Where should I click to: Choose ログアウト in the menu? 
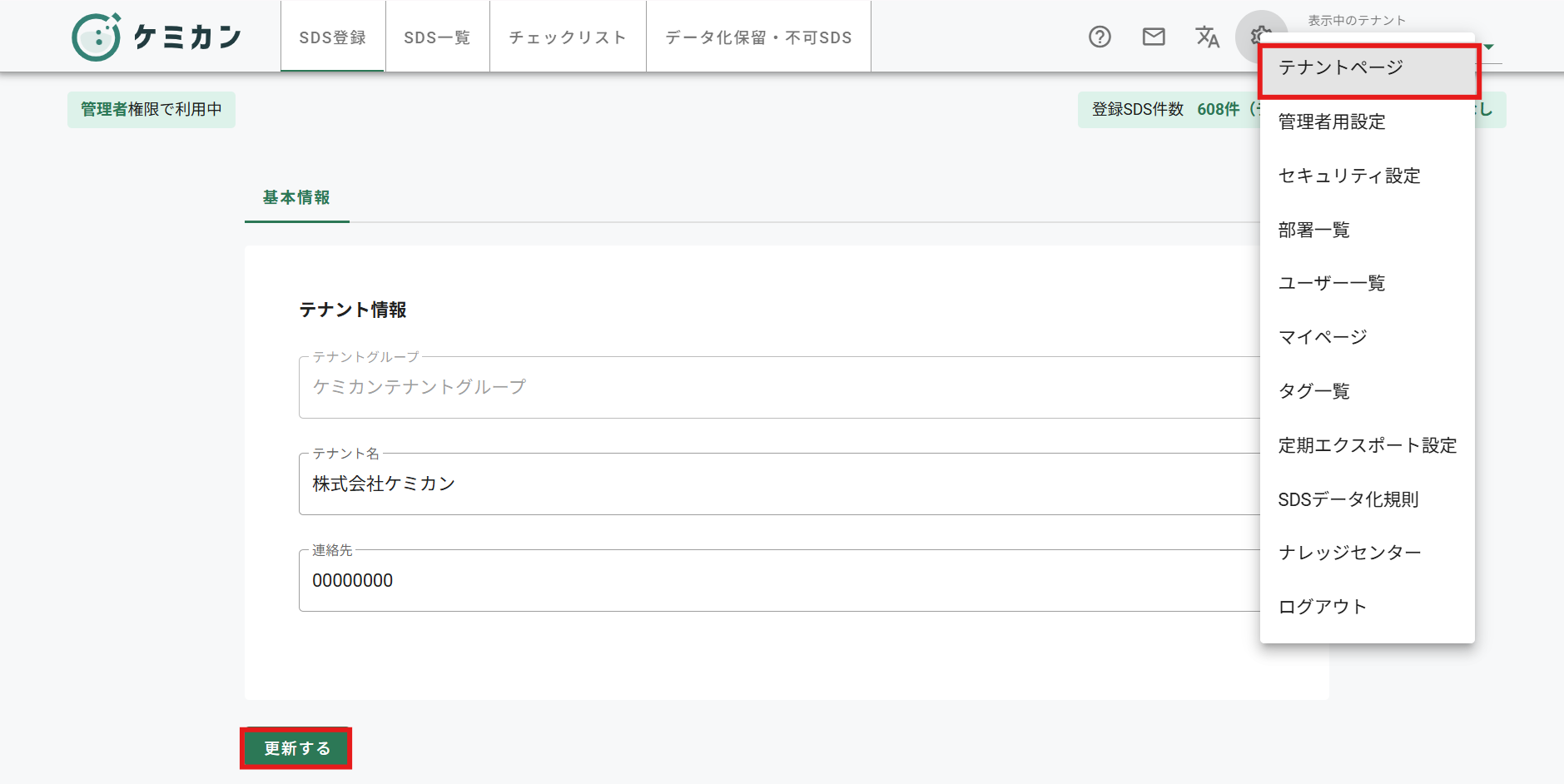click(x=1368, y=607)
